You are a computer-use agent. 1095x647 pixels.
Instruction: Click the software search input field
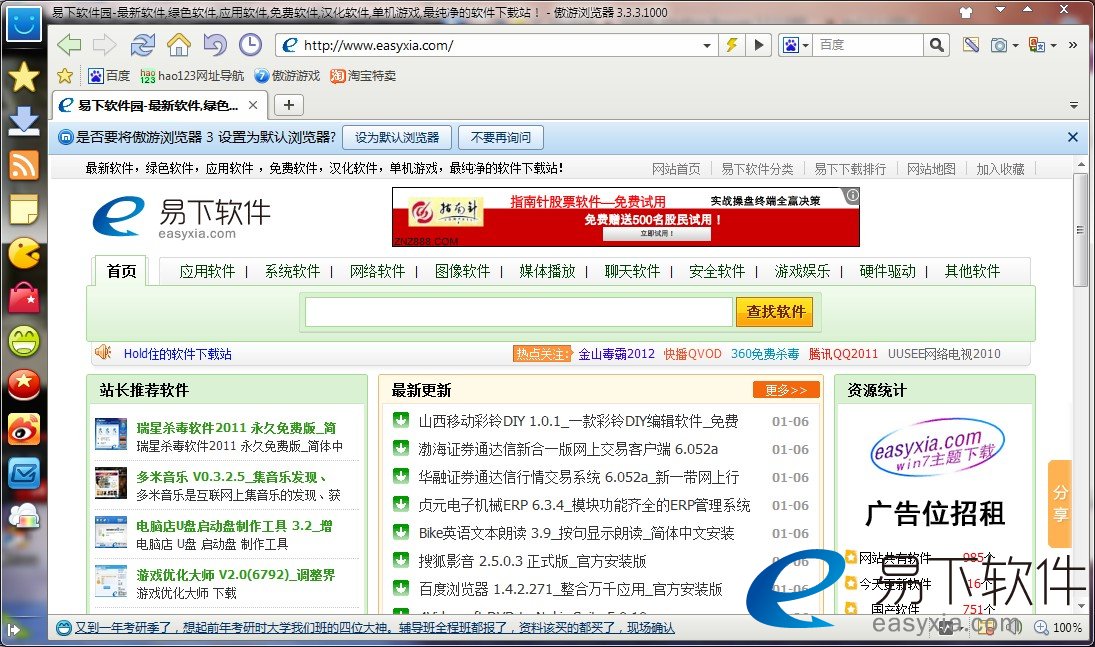[x=518, y=312]
